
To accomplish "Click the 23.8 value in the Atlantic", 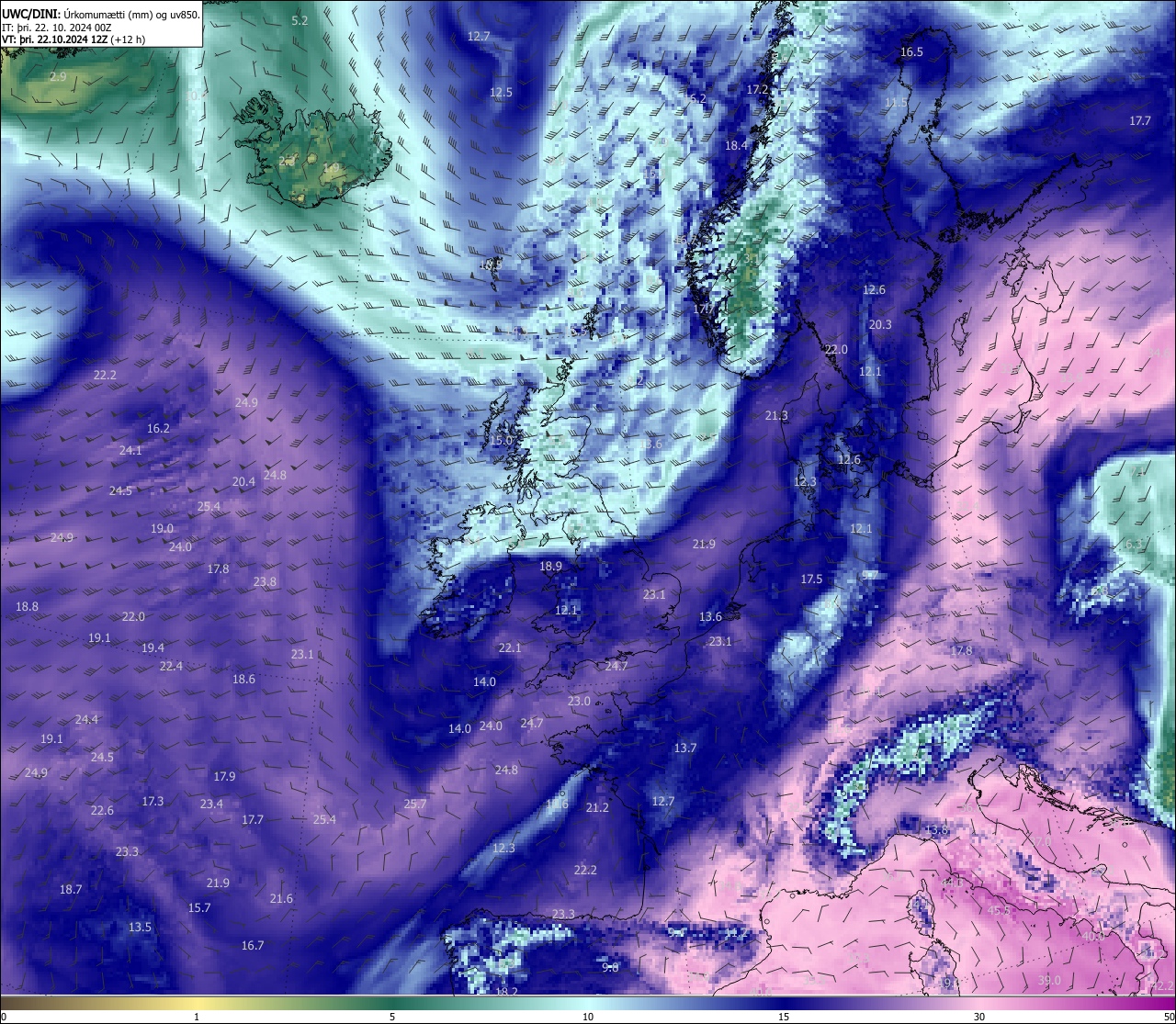I will (x=265, y=581).
